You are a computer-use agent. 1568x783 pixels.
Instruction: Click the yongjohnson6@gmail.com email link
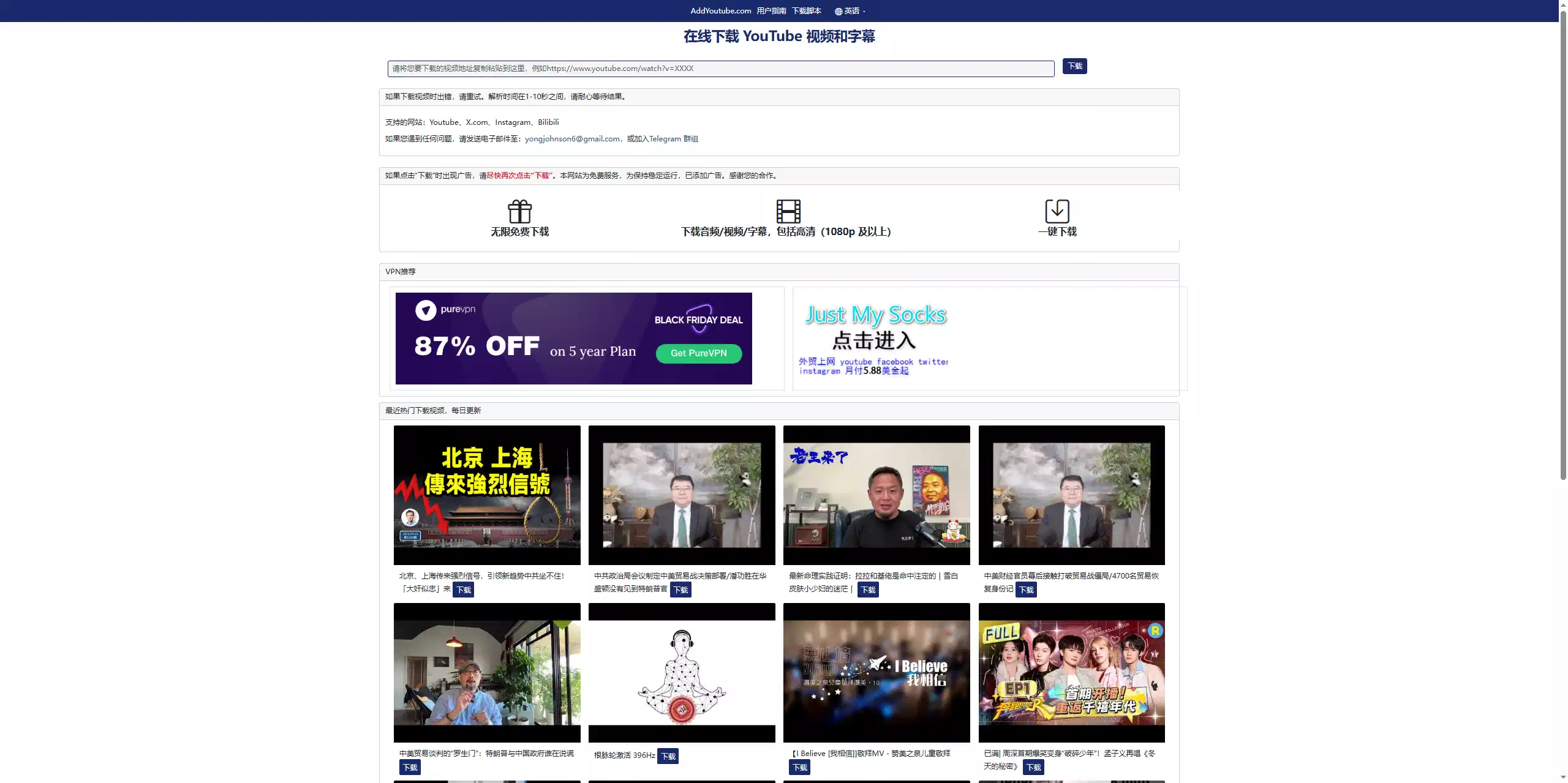point(572,139)
